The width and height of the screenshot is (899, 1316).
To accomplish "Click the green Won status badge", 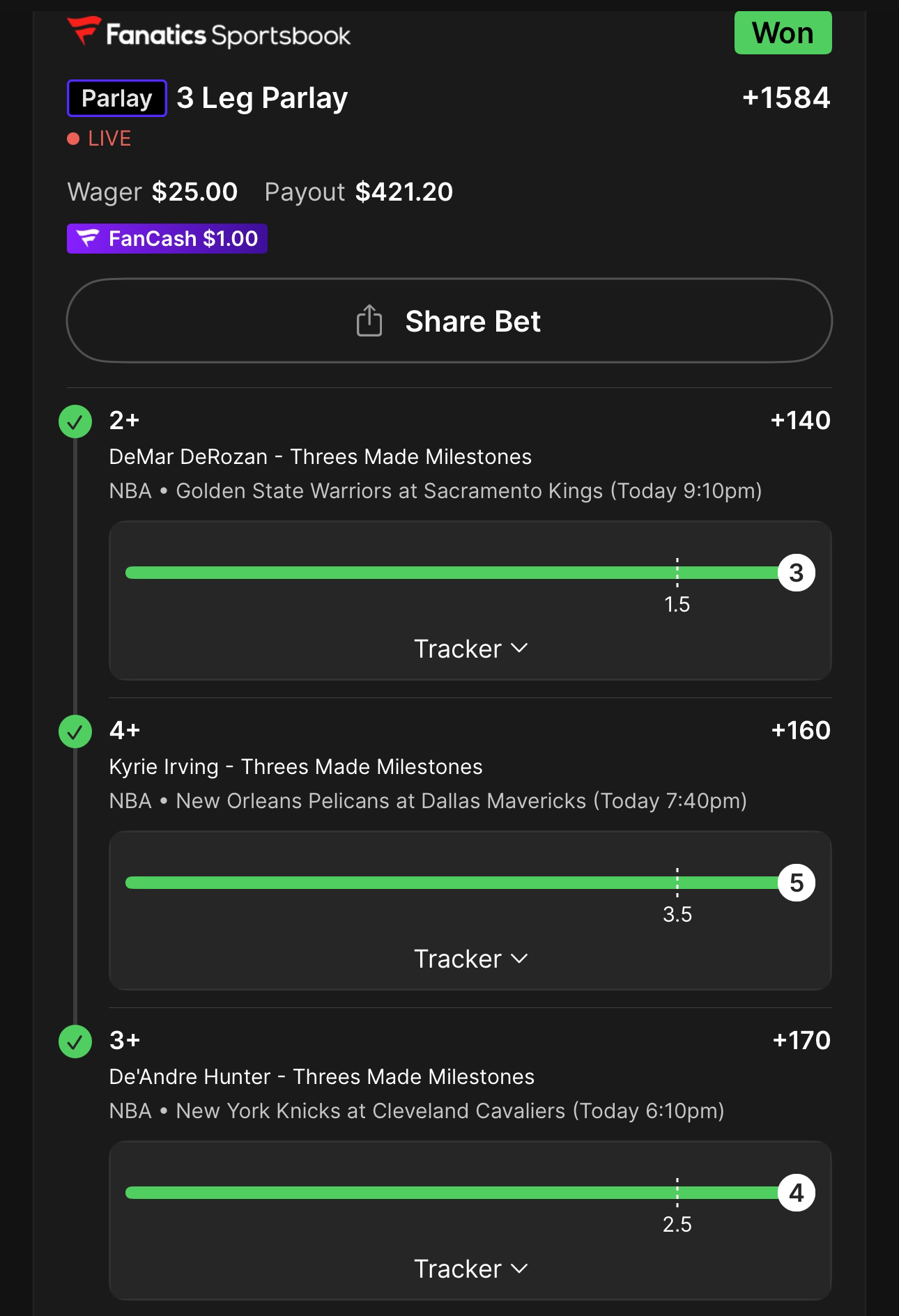I will point(783,33).
